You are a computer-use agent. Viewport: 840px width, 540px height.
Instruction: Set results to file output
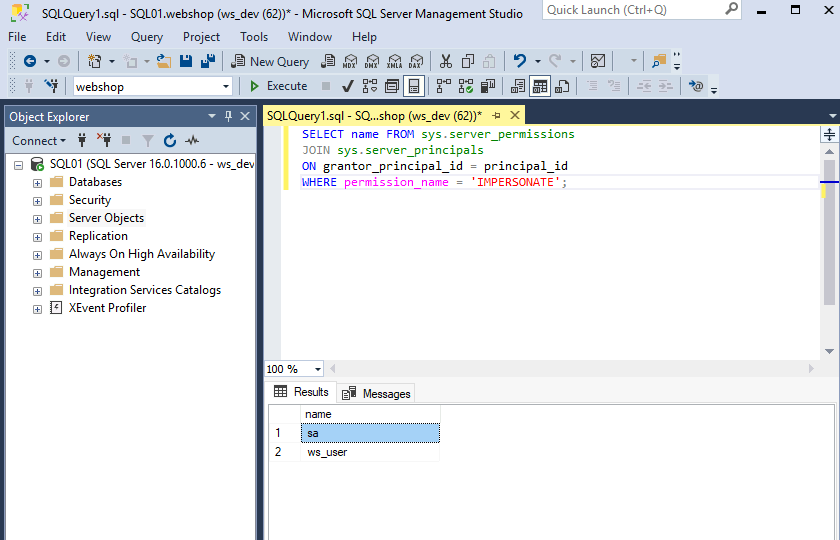click(562, 86)
